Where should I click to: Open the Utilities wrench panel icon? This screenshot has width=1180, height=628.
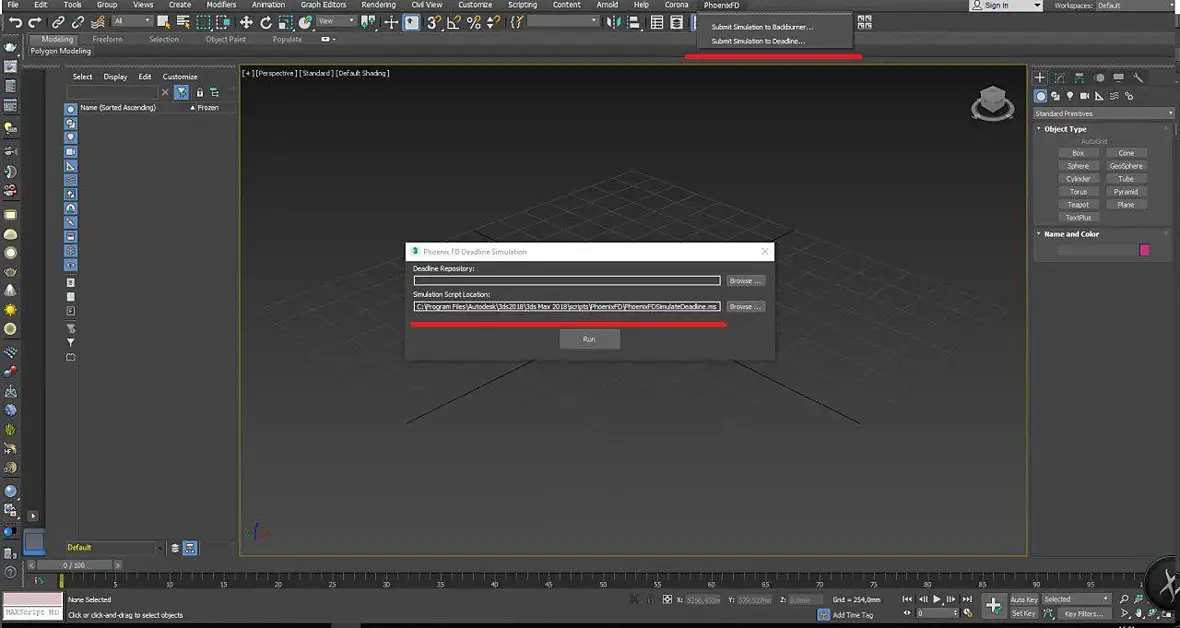click(x=1138, y=78)
